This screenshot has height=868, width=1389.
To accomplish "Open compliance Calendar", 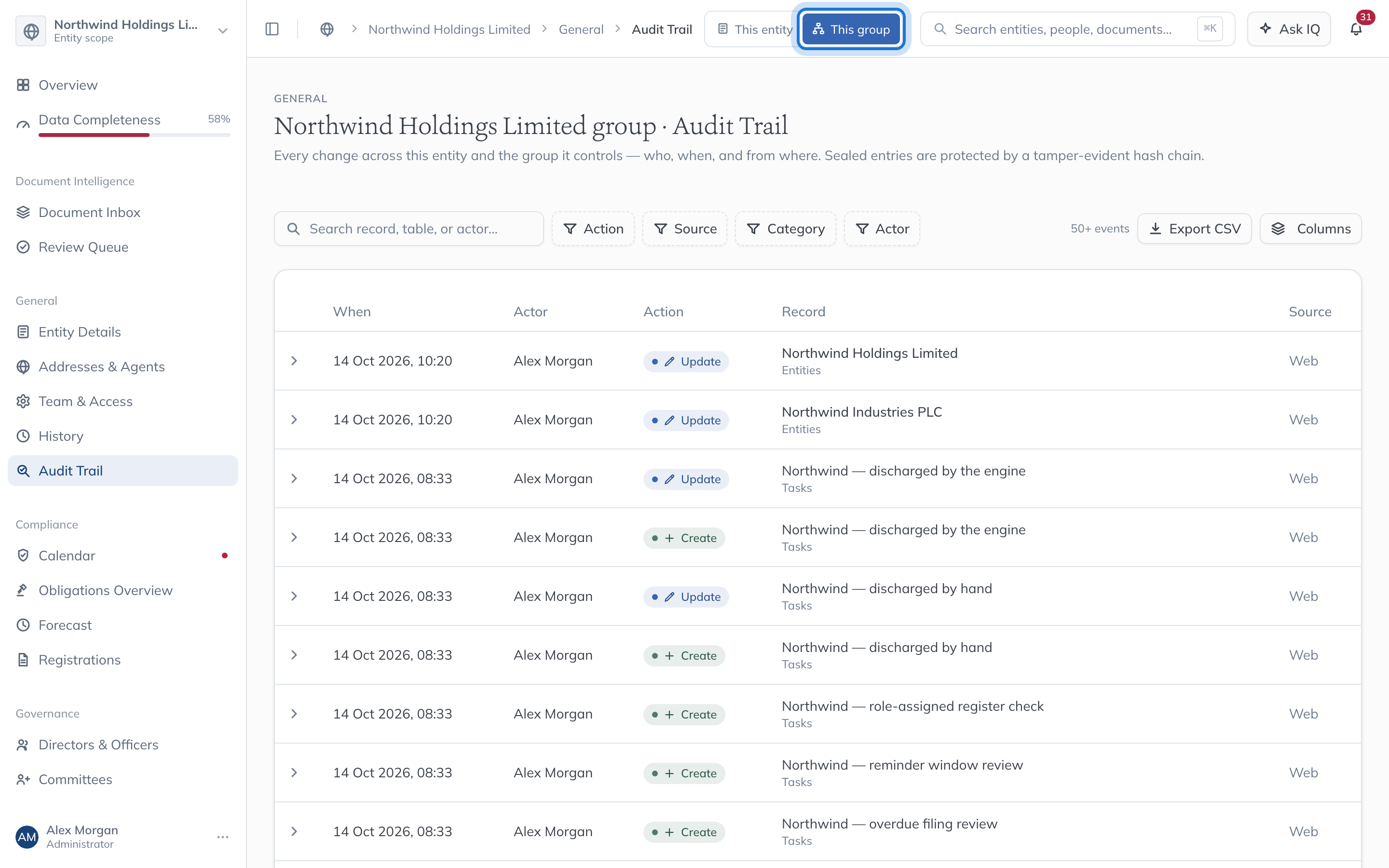I will coord(123,556).
